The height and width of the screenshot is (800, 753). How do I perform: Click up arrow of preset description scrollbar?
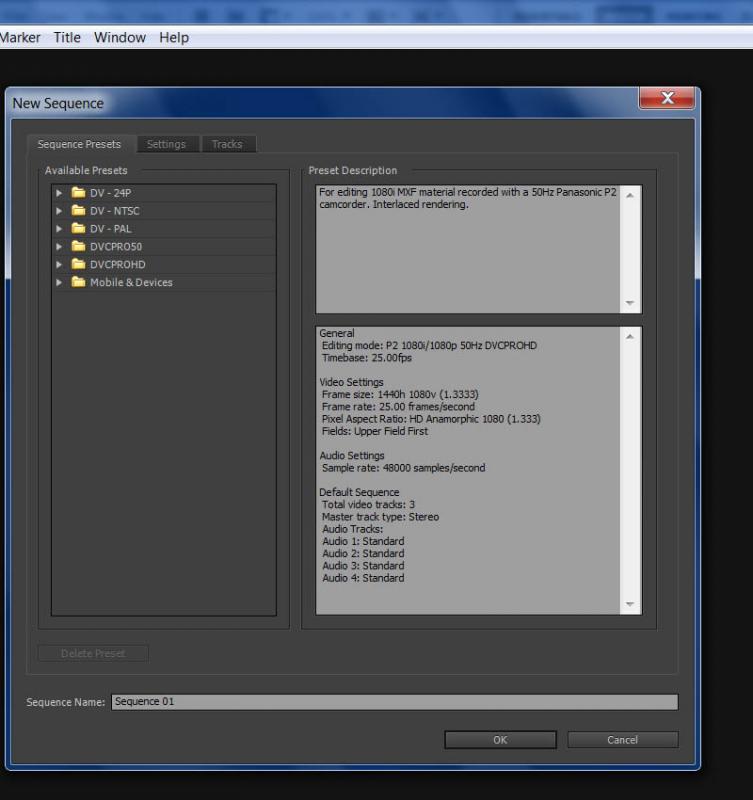tap(631, 195)
